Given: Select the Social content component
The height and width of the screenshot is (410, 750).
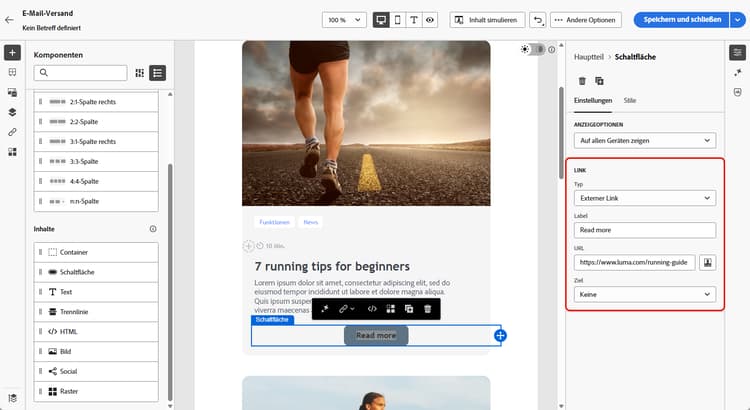Looking at the screenshot, I should (96, 371).
